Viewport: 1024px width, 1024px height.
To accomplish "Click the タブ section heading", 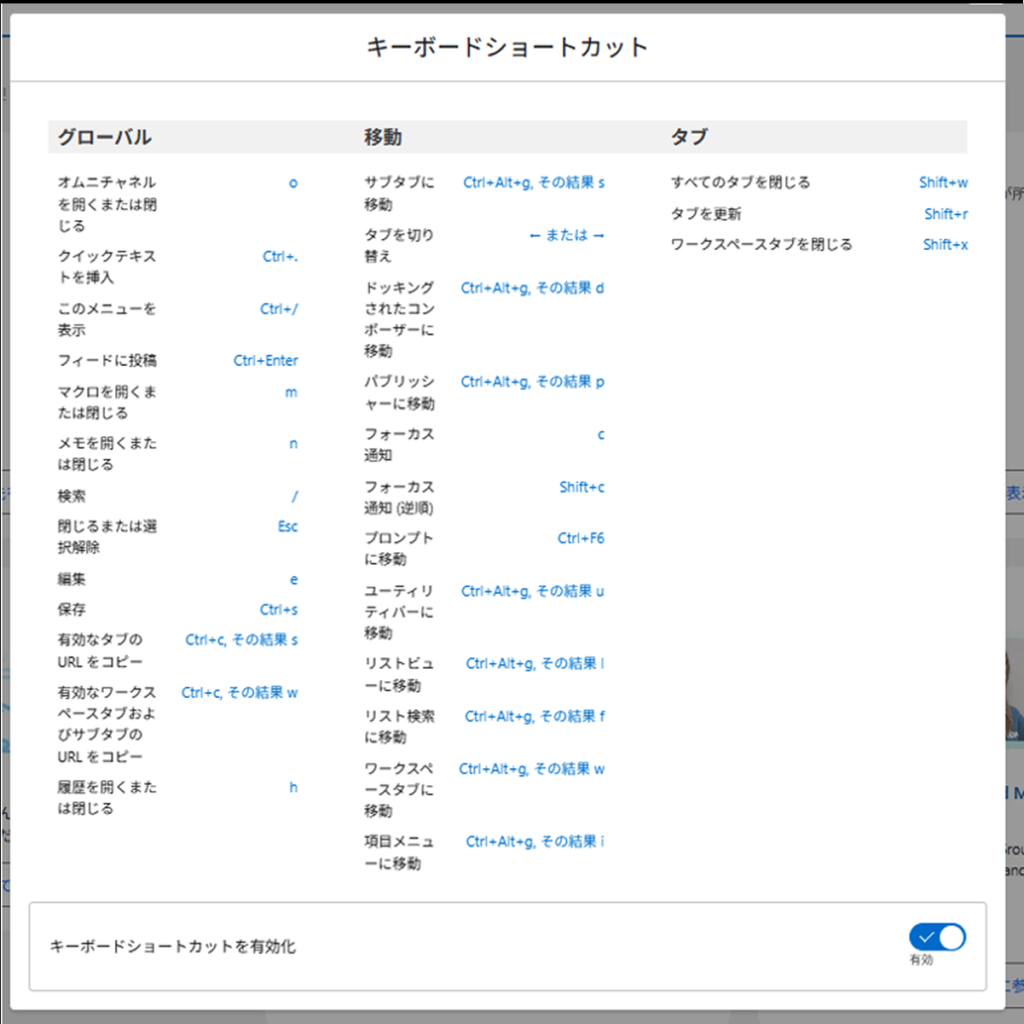I will click(x=689, y=137).
